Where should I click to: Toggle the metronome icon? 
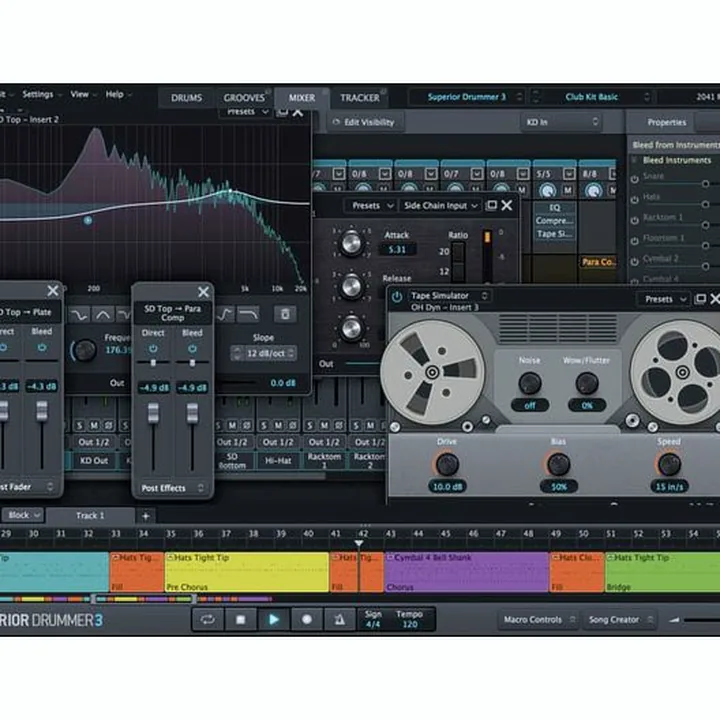[x=340, y=620]
